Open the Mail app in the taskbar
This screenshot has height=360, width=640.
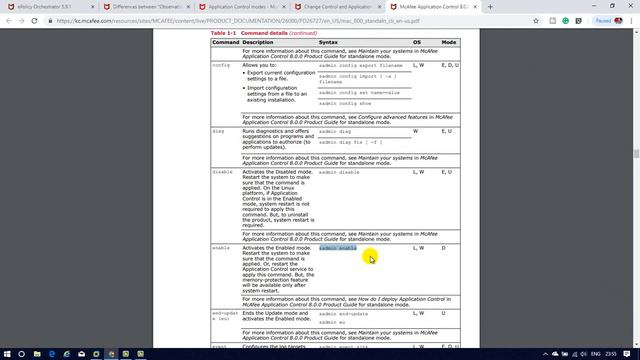coord(82,354)
